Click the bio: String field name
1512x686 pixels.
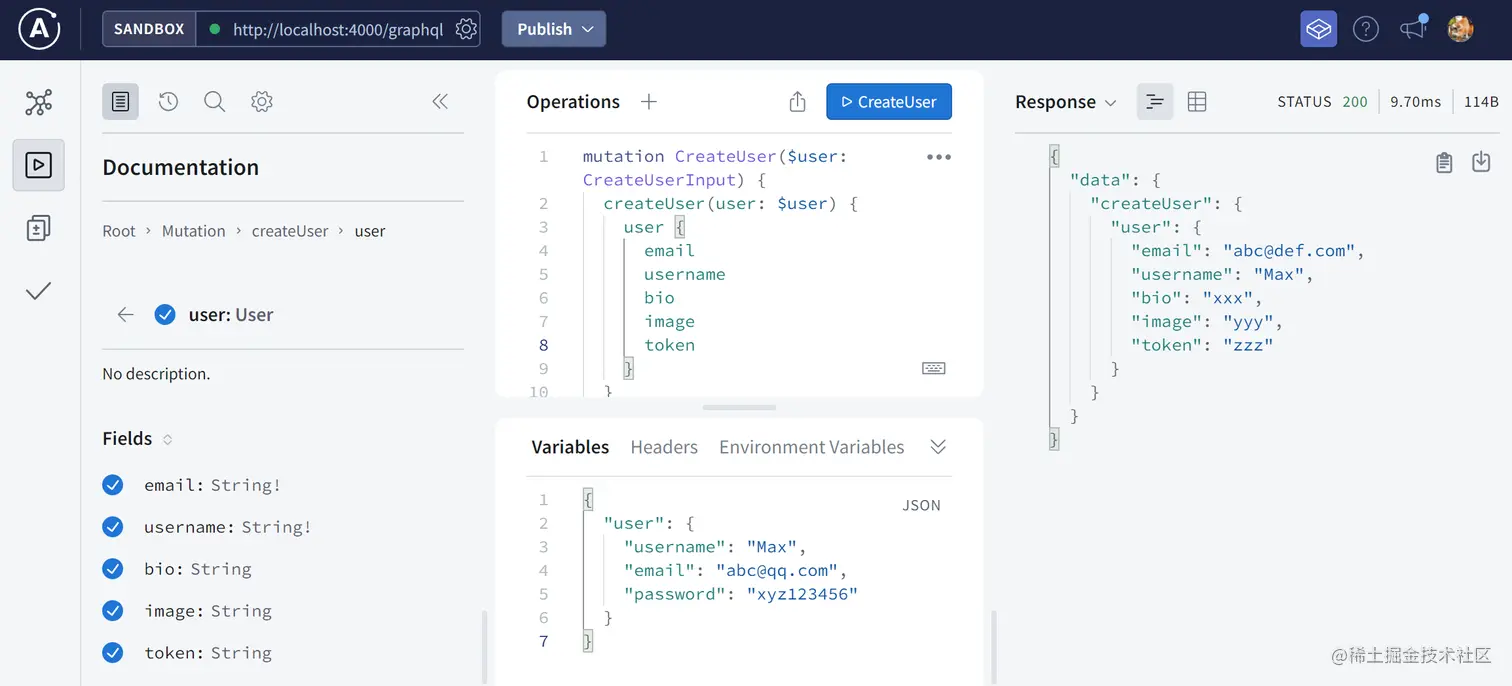197,569
